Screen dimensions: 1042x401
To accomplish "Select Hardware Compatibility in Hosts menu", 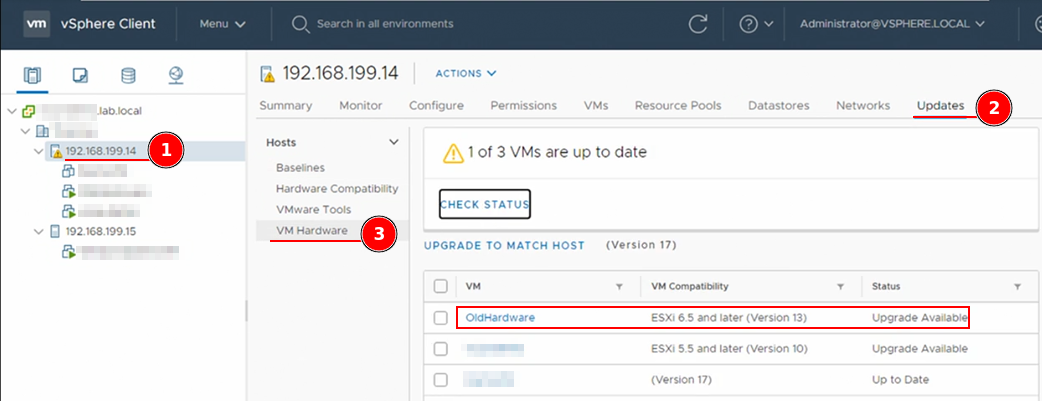I will click(x=337, y=189).
